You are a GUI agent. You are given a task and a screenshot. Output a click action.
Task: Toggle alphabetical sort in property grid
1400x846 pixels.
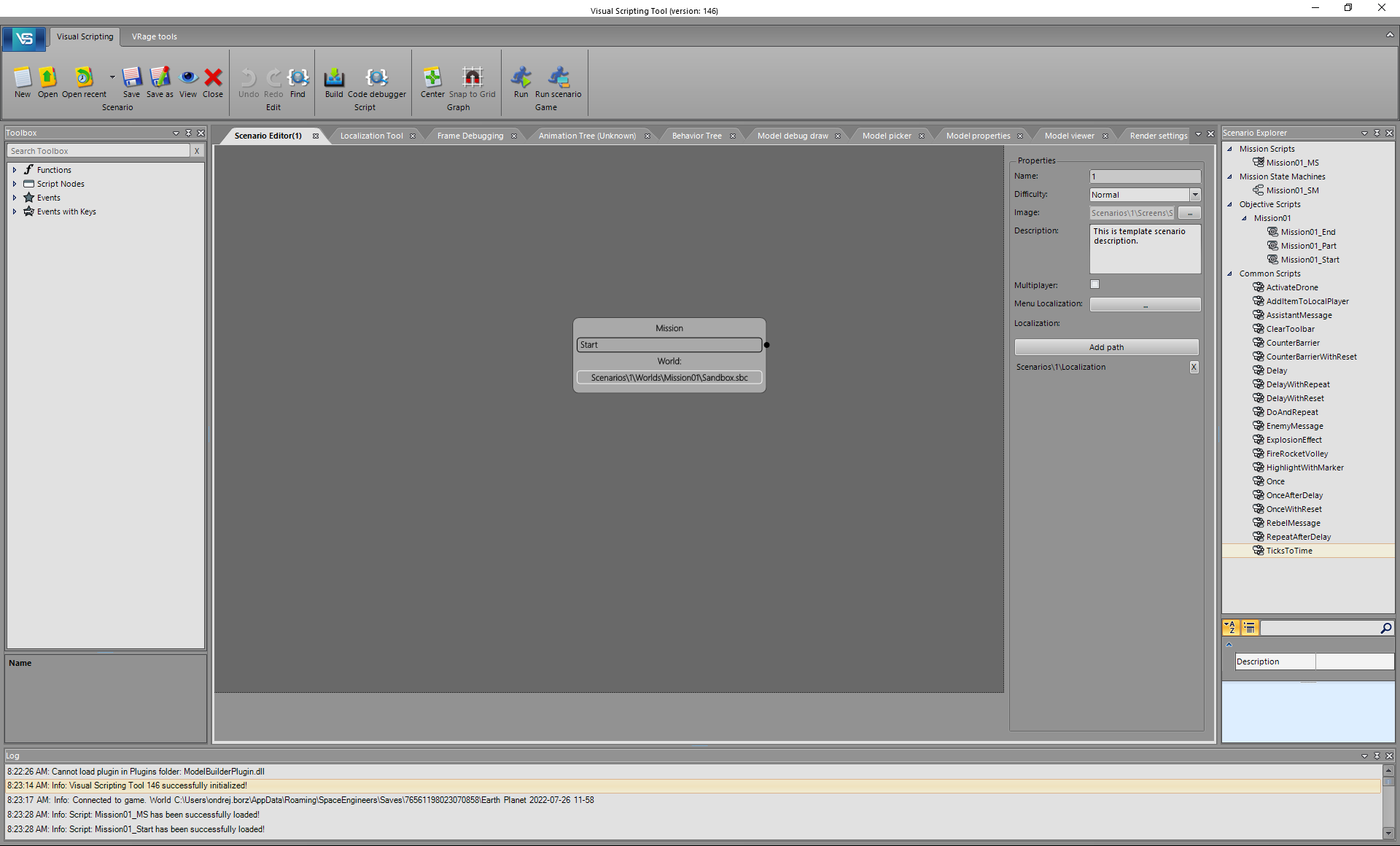click(1230, 627)
